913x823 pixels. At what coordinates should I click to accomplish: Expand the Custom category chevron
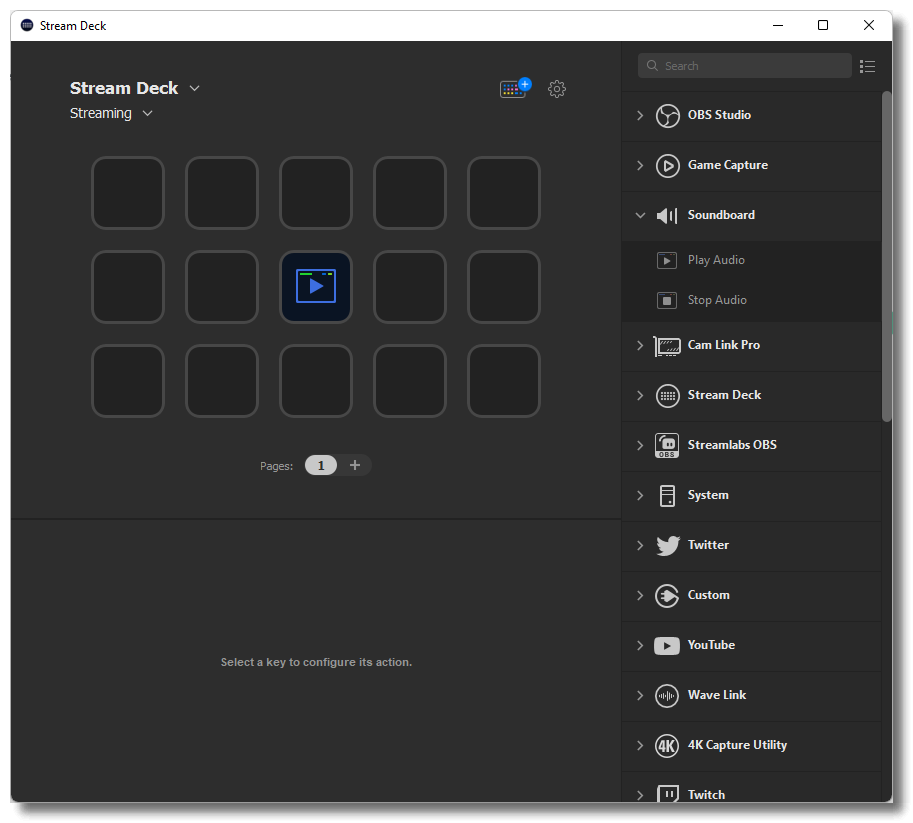640,596
